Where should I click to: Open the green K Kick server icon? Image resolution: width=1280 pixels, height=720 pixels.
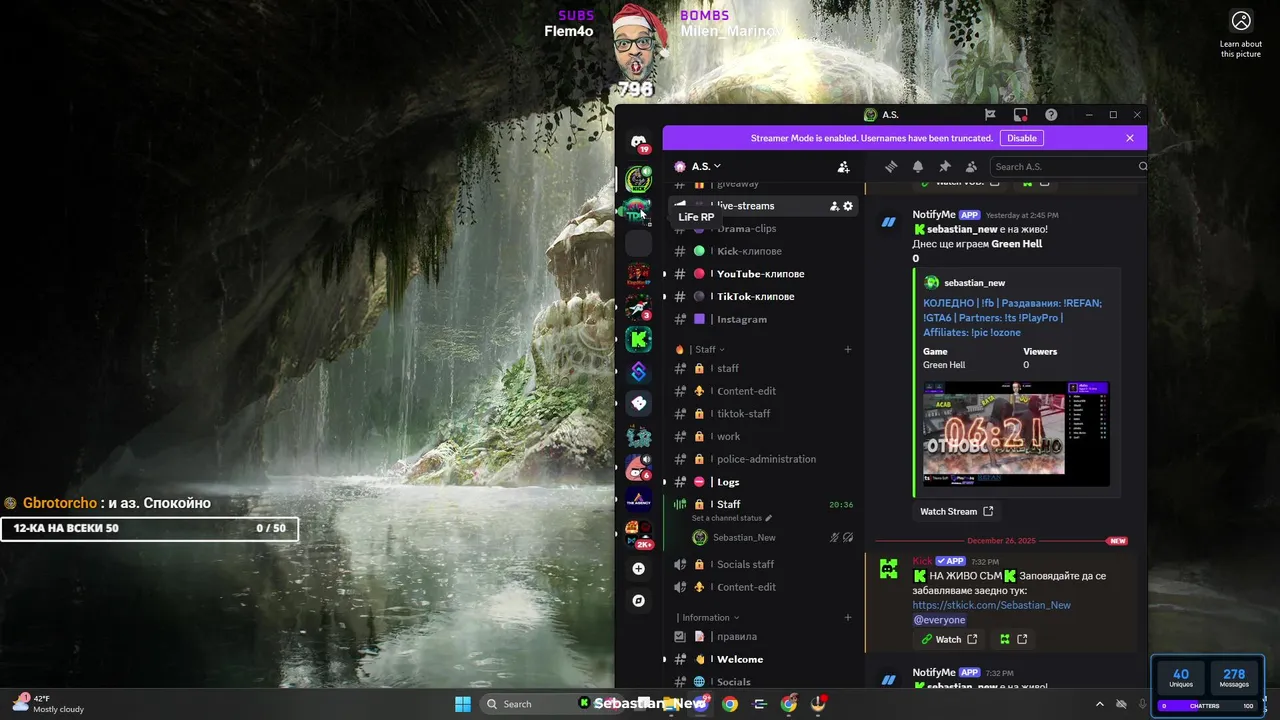638,339
